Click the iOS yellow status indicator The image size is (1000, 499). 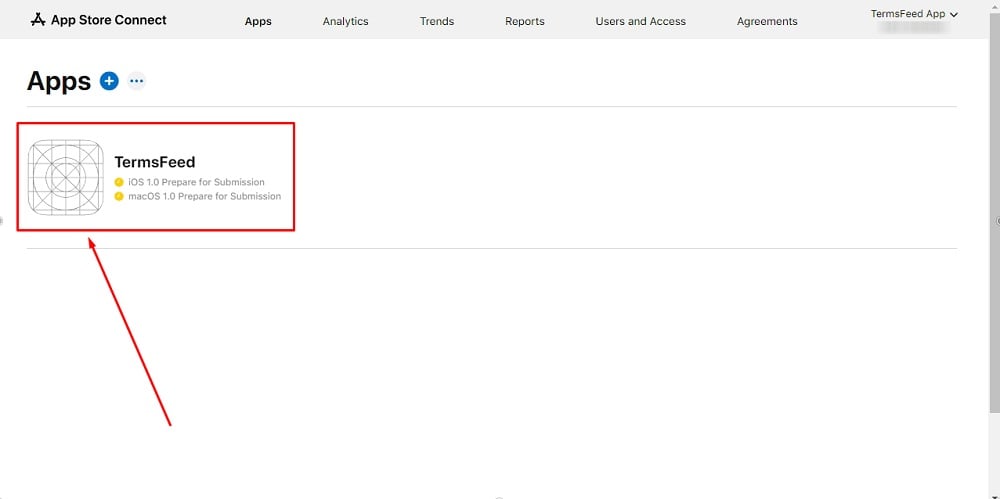pos(119,182)
